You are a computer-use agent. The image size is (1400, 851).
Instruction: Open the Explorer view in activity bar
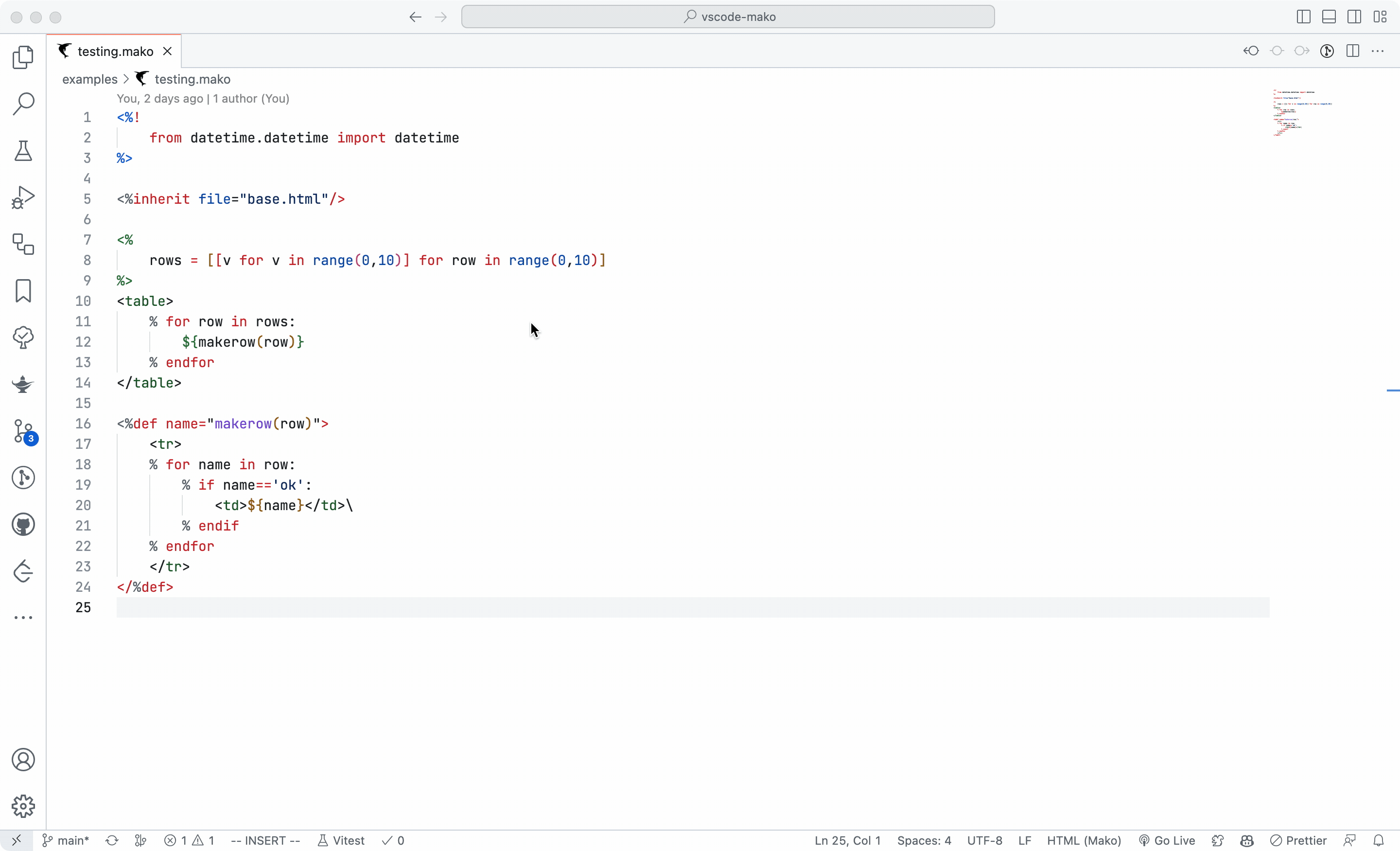pos(23,57)
